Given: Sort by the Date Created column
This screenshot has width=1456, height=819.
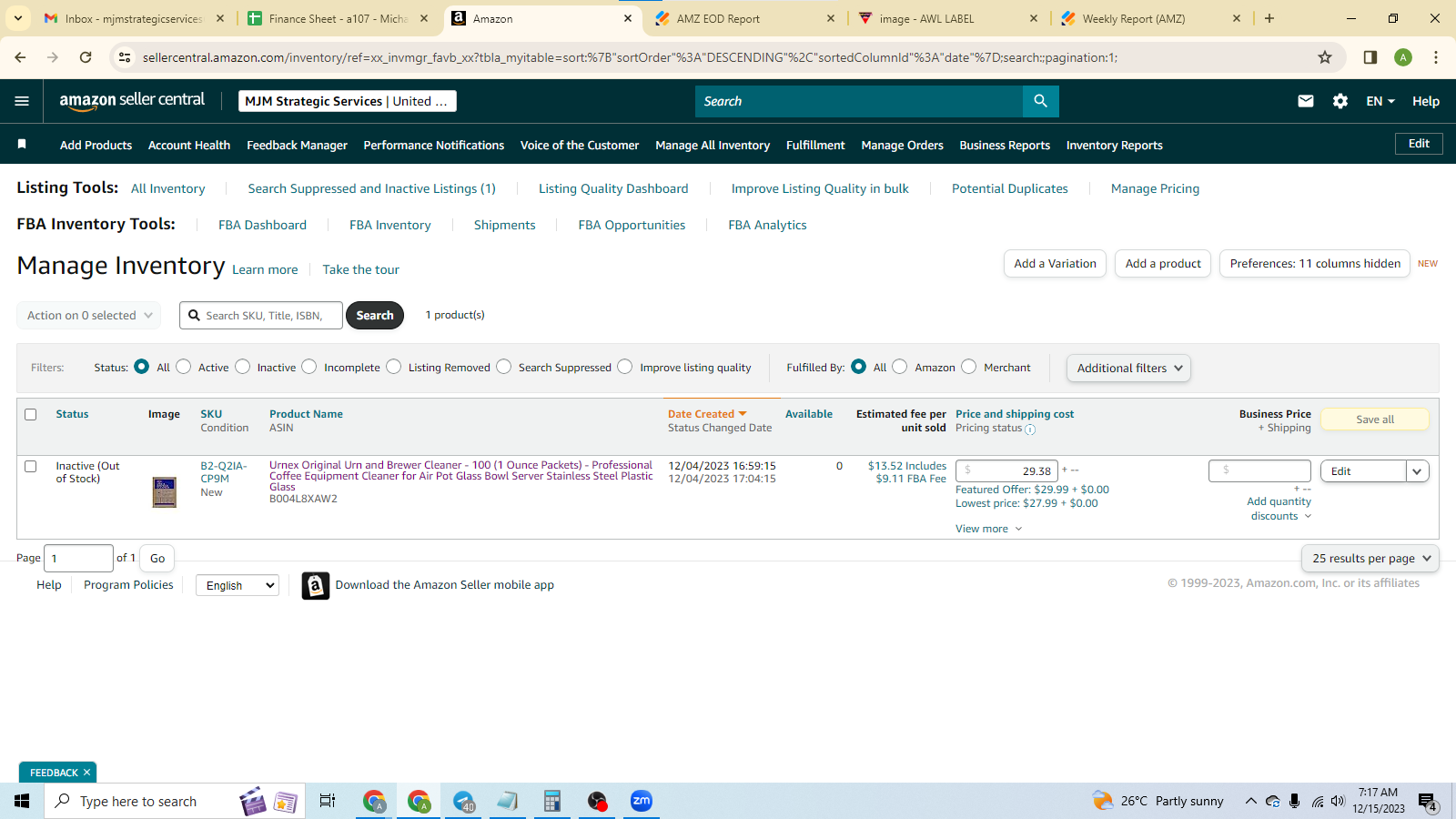Looking at the screenshot, I should pos(707,414).
